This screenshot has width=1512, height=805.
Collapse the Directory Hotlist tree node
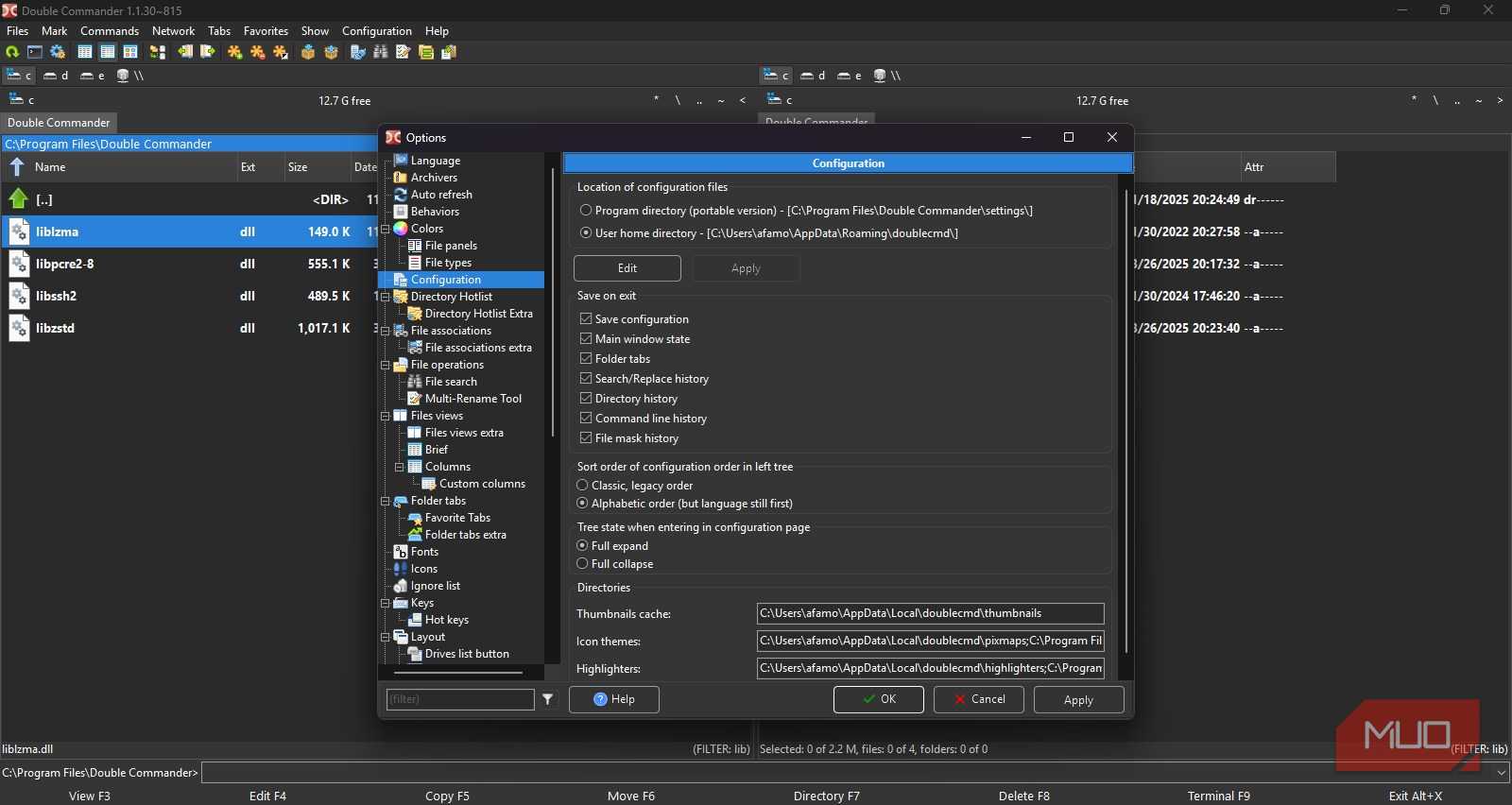[386, 297]
